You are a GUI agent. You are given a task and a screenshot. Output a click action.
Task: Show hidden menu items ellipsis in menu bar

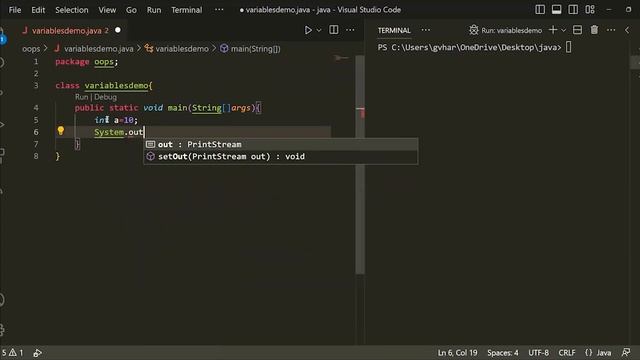tap(219, 9)
